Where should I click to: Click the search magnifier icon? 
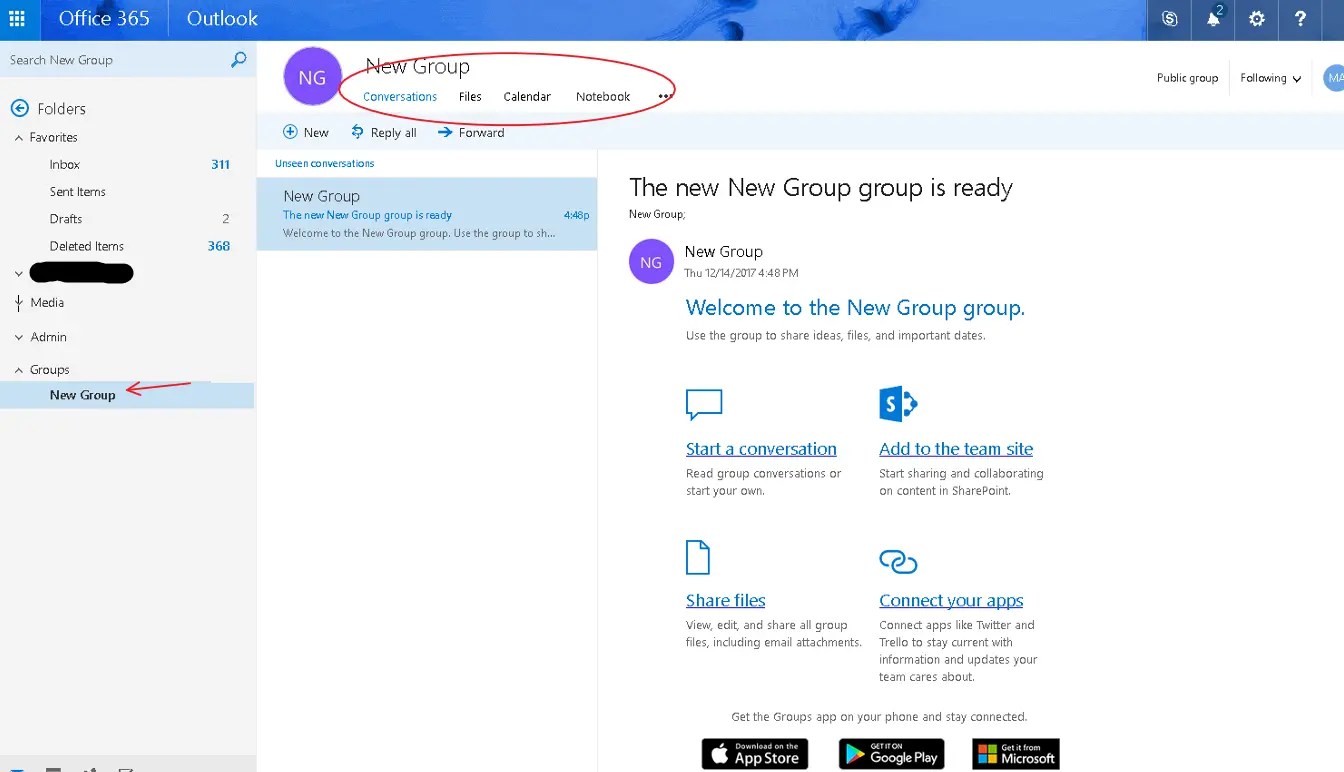pos(236,59)
